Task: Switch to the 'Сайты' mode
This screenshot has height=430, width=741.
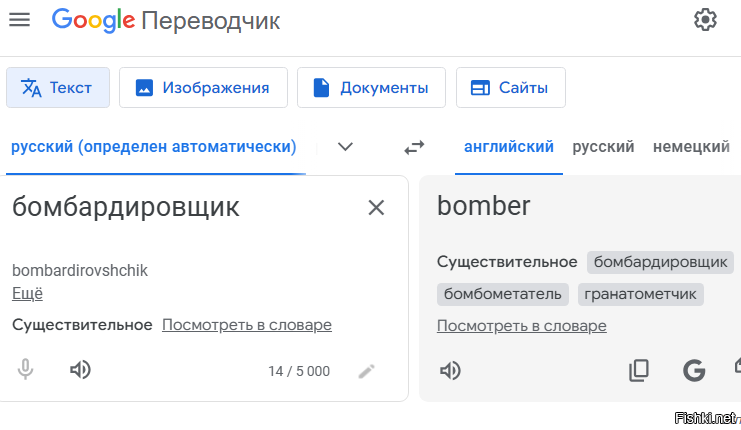Action: [510, 88]
